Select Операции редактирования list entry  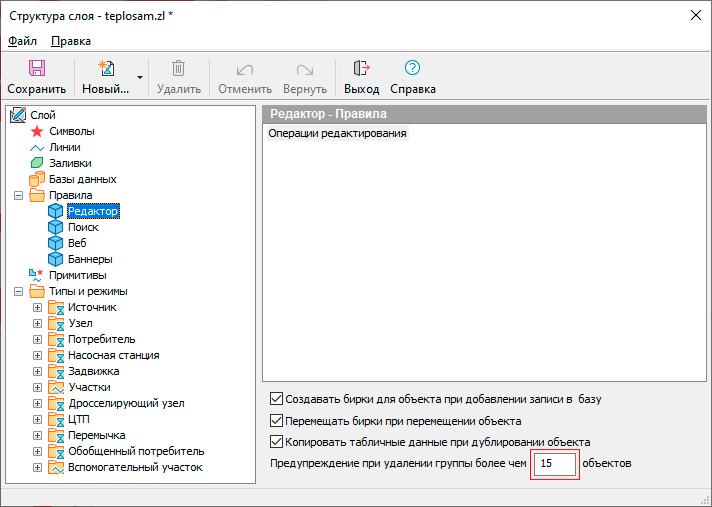tap(337, 133)
